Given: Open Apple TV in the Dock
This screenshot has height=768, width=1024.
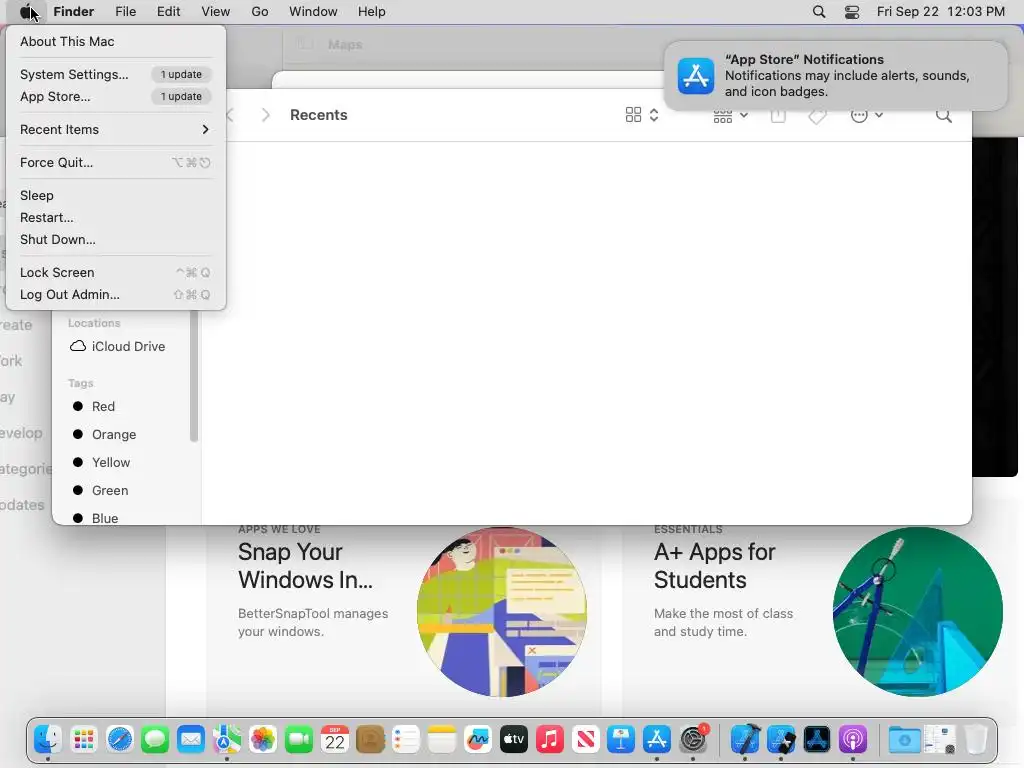Looking at the screenshot, I should coord(514,739).
